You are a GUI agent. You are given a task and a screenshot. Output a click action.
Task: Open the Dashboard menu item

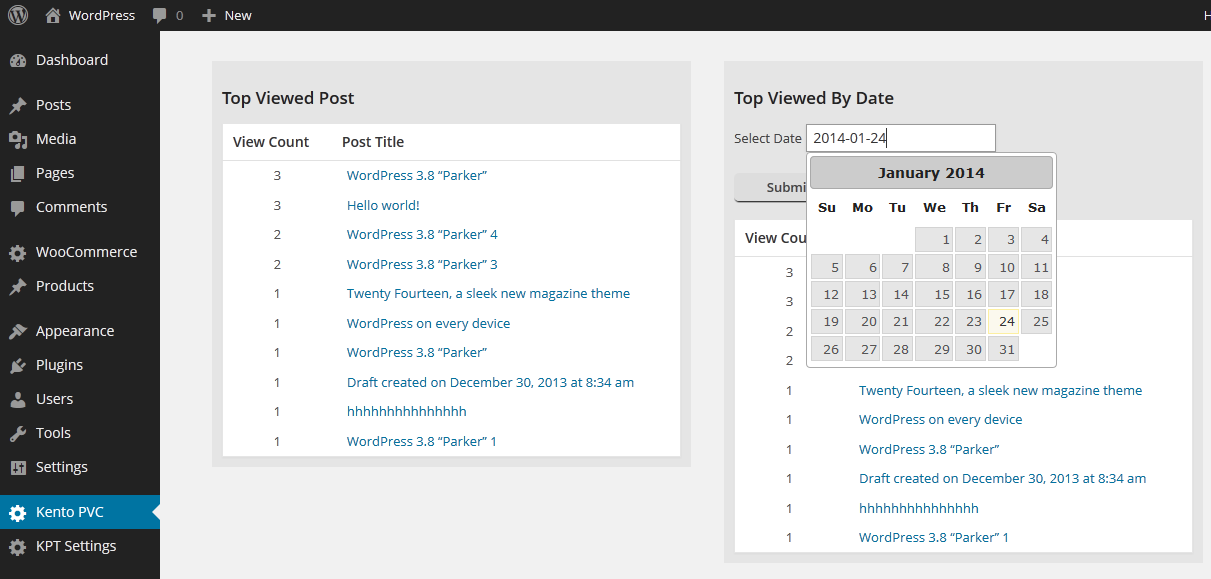(x=80, y=60)
